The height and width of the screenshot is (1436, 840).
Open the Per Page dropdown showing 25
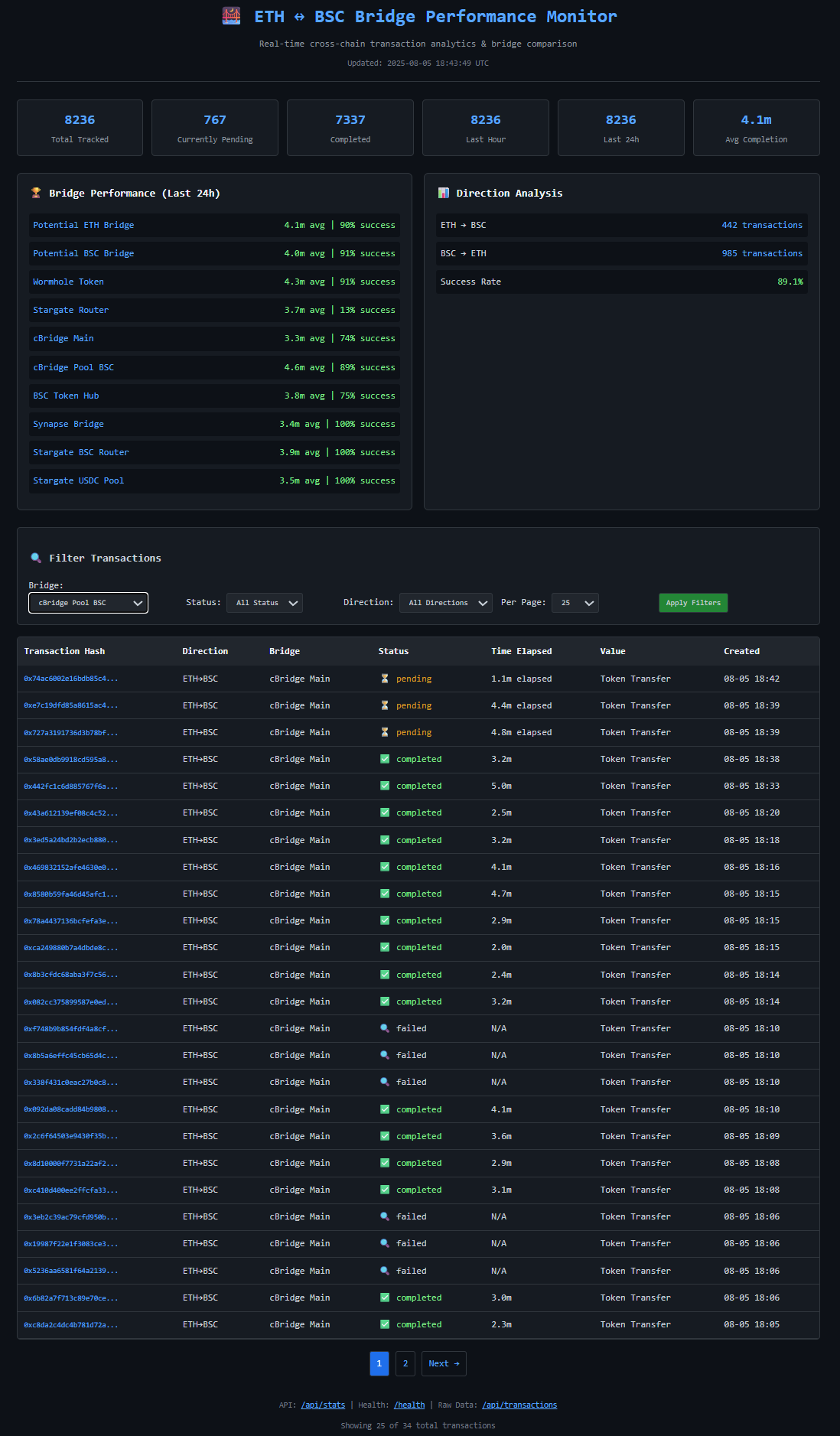[x=575, y=603]
